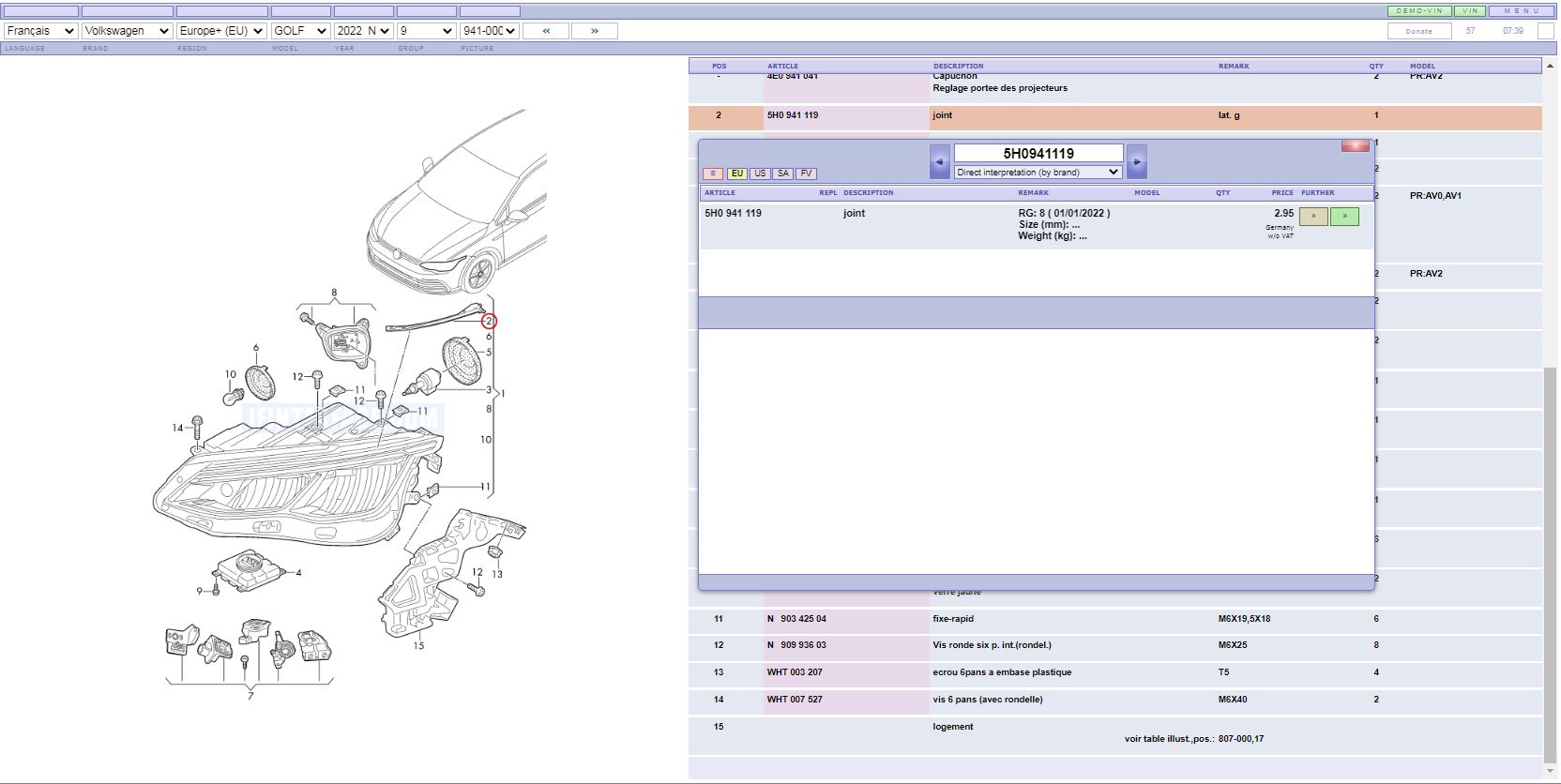The width and height of the screenshot is (1561, 784).
Task: Click 5H0 941 119 article in popup row
Action: (x=733, y=214)
